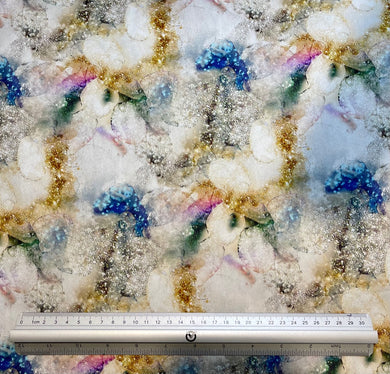This screenshot has width=390, height=374.
Task: Click the 5 mark on the ruler
Action: click(78, 322)
